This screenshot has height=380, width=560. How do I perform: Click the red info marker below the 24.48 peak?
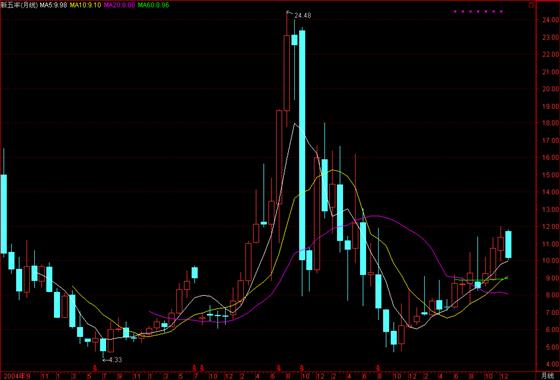tap(279, 367)
